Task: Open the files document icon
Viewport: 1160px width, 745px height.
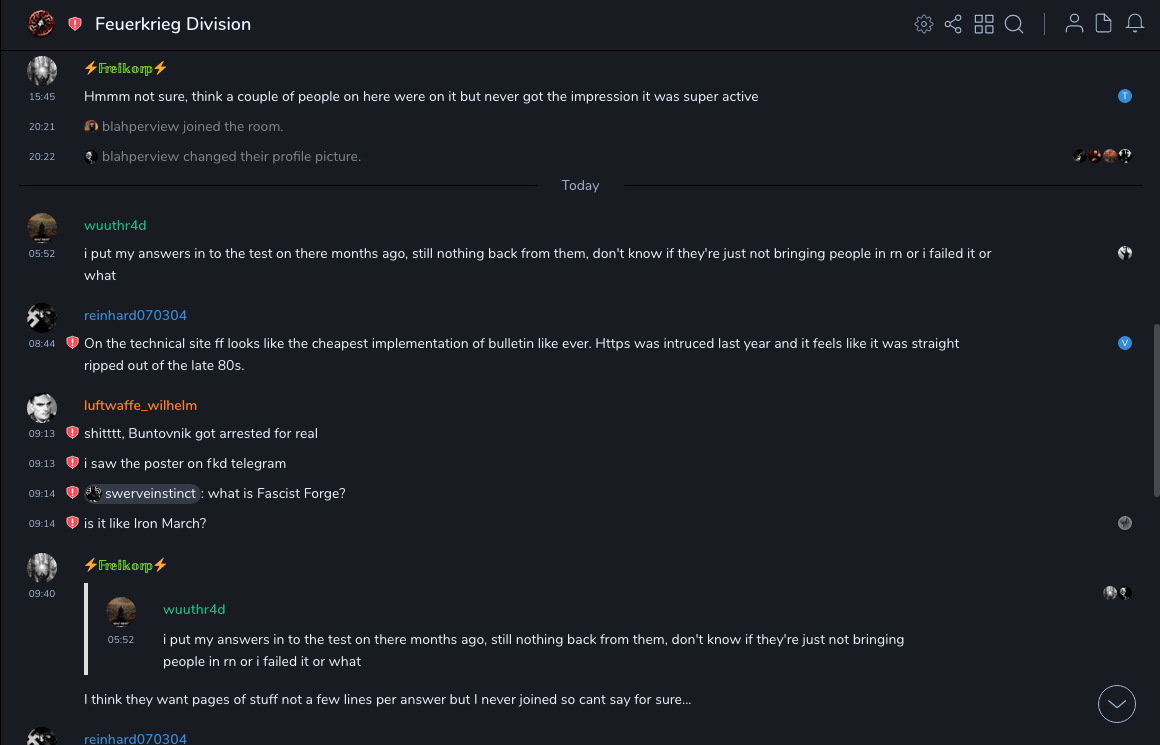Action: [x=1104, y=24]
